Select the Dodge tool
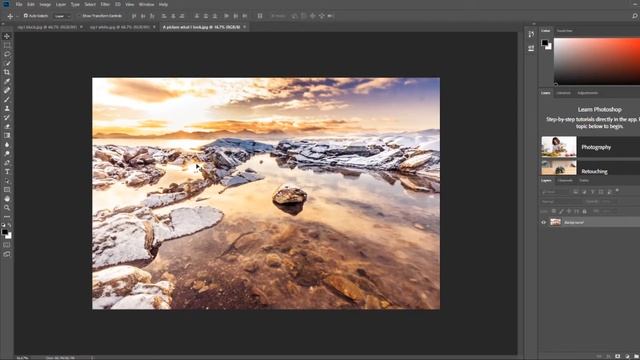The image size is (640, 360). [x=7, y=153]
